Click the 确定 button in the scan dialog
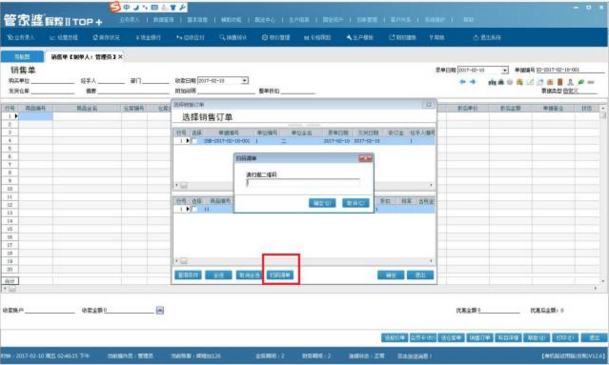The width and height of the screenshot is (609, 365). 322,203
